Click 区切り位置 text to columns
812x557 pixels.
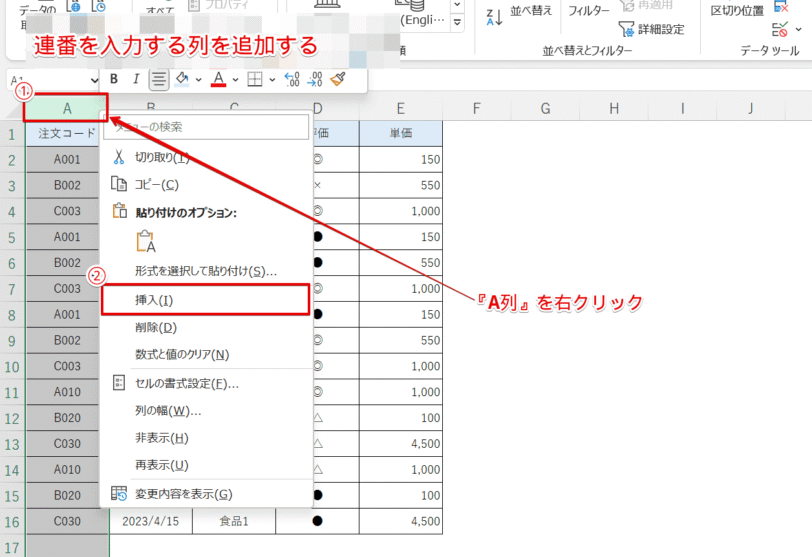coord(737,11)
